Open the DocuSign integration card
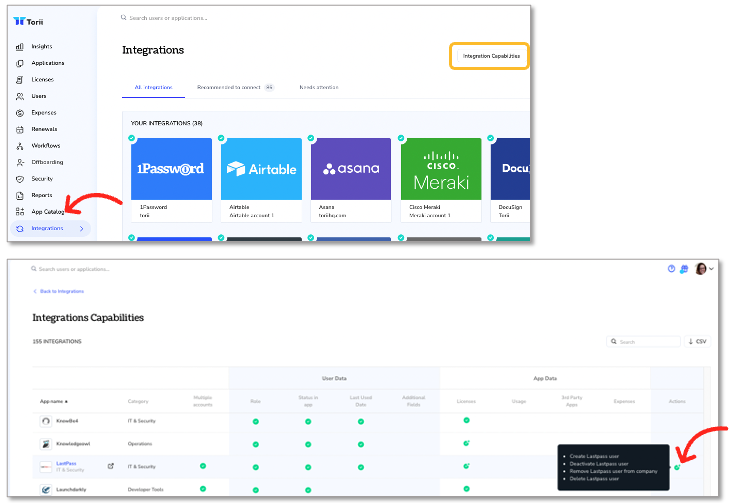This screenshot has height=503, width=730. tap(510, 179)
